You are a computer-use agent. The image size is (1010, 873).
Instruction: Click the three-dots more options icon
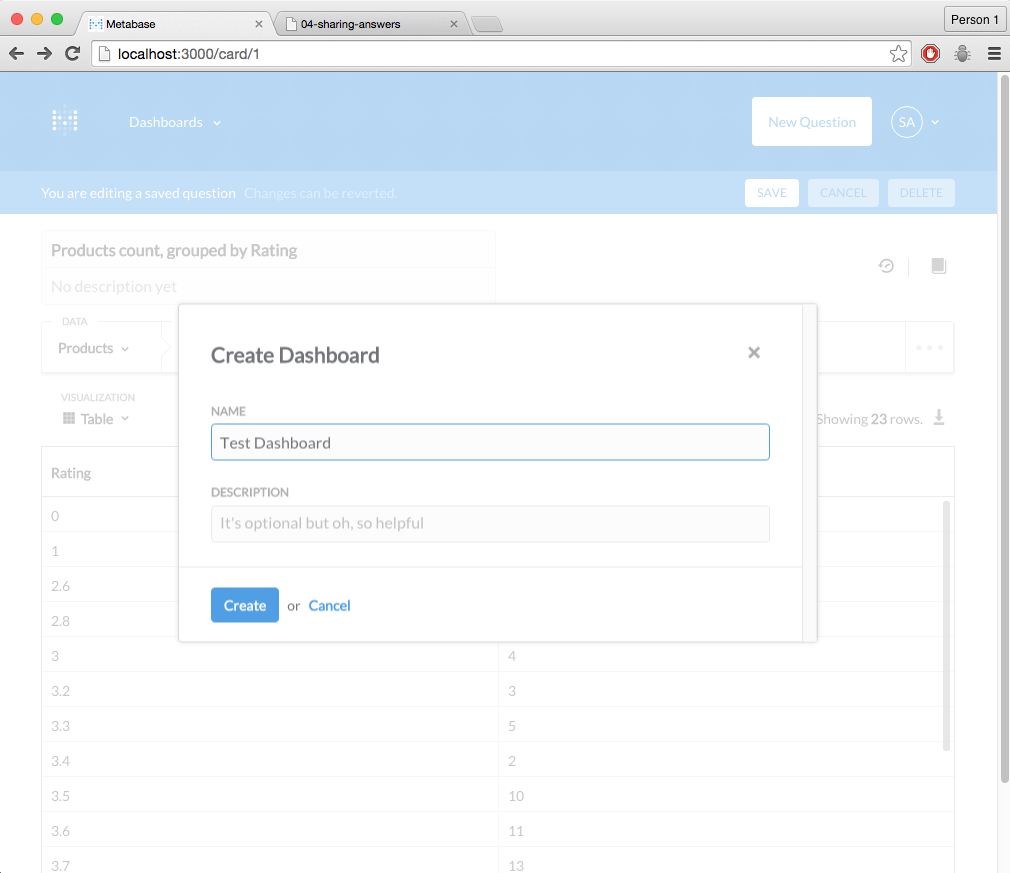tap(929, 347)
